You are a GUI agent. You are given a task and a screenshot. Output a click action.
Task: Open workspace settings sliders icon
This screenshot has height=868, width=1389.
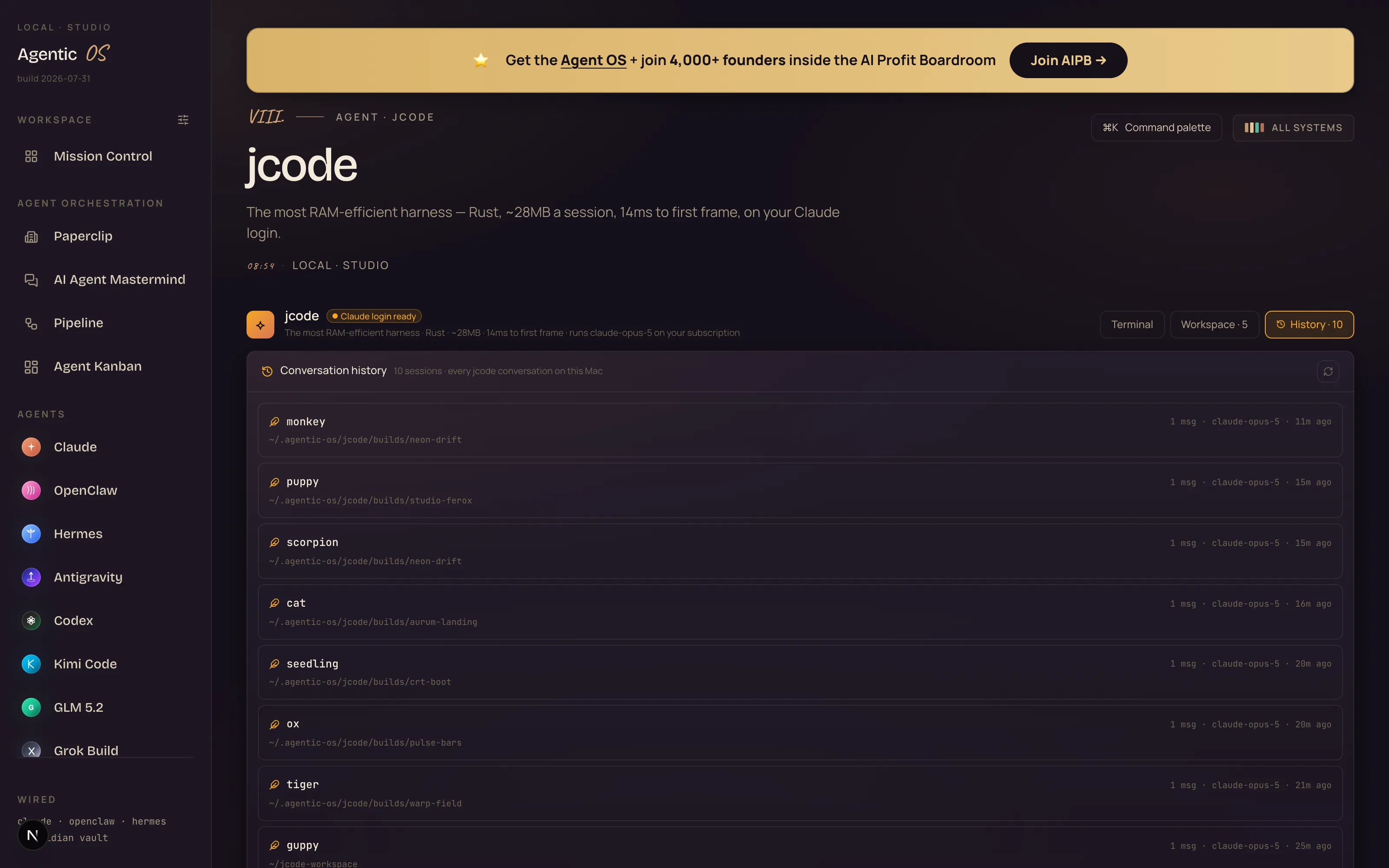(183, 120)
